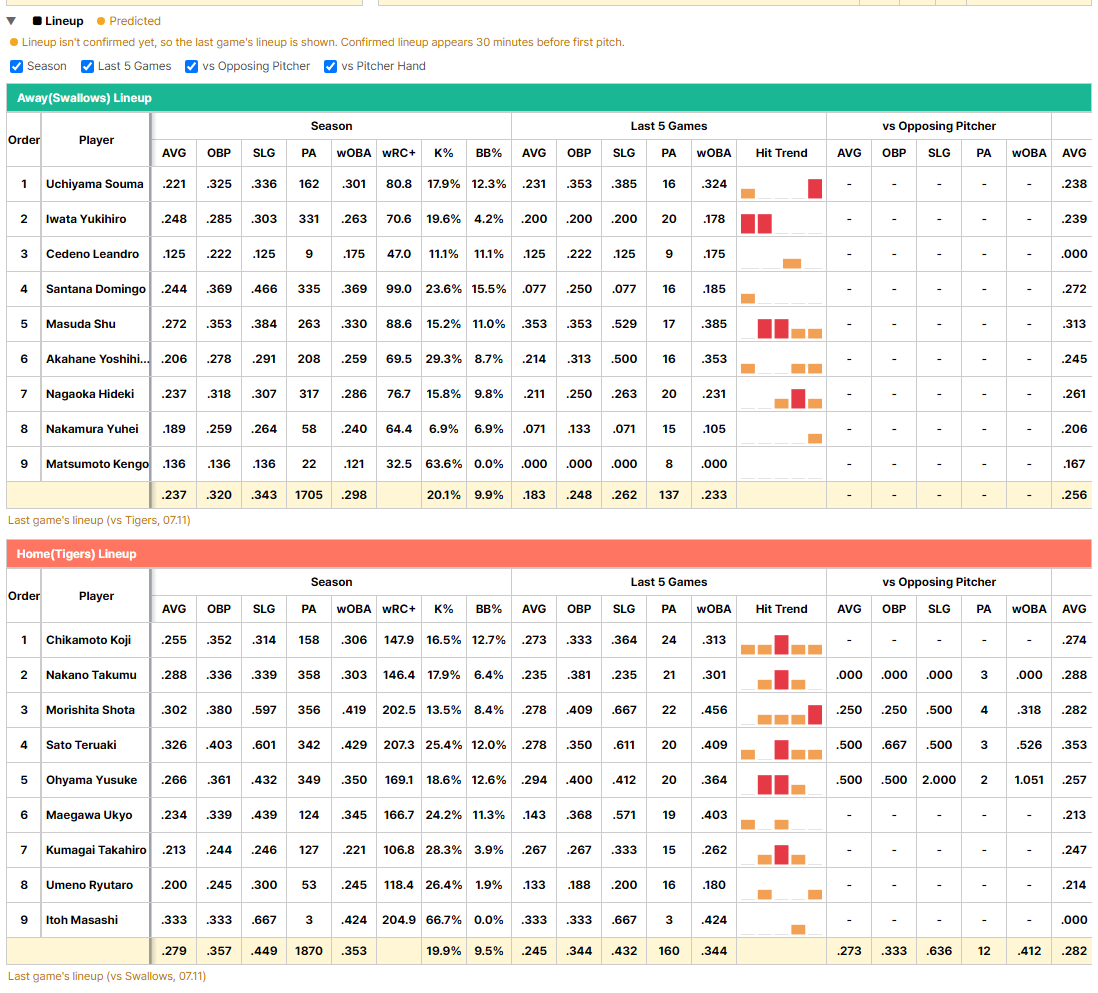Open Santana Domingo's player name
The height and width of the screenshot is (993, 1098).
pos(96,289)
